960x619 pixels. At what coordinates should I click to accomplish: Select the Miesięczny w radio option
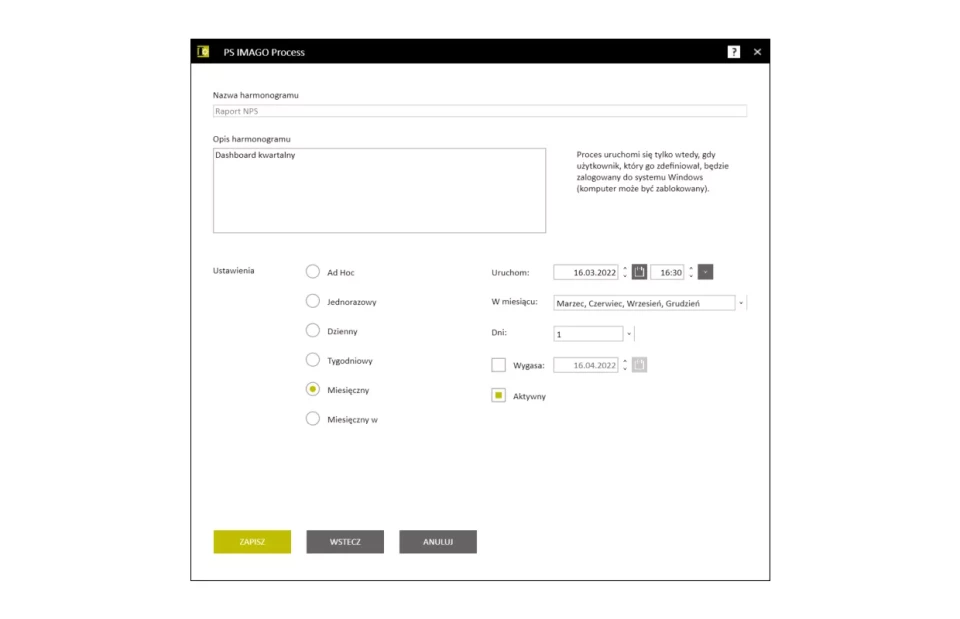pos(313,420)
